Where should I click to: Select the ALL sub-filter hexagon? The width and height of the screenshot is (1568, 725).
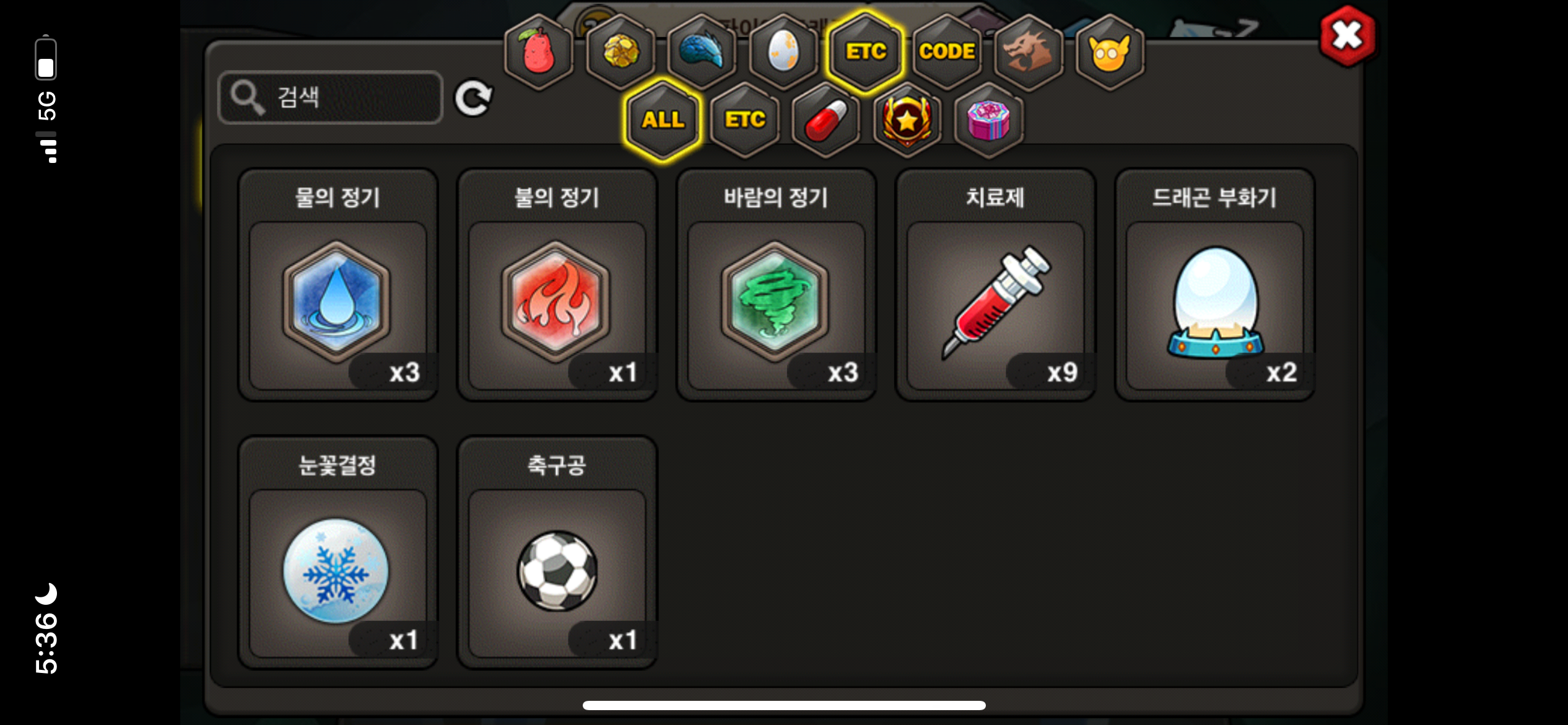click(663, 120)
